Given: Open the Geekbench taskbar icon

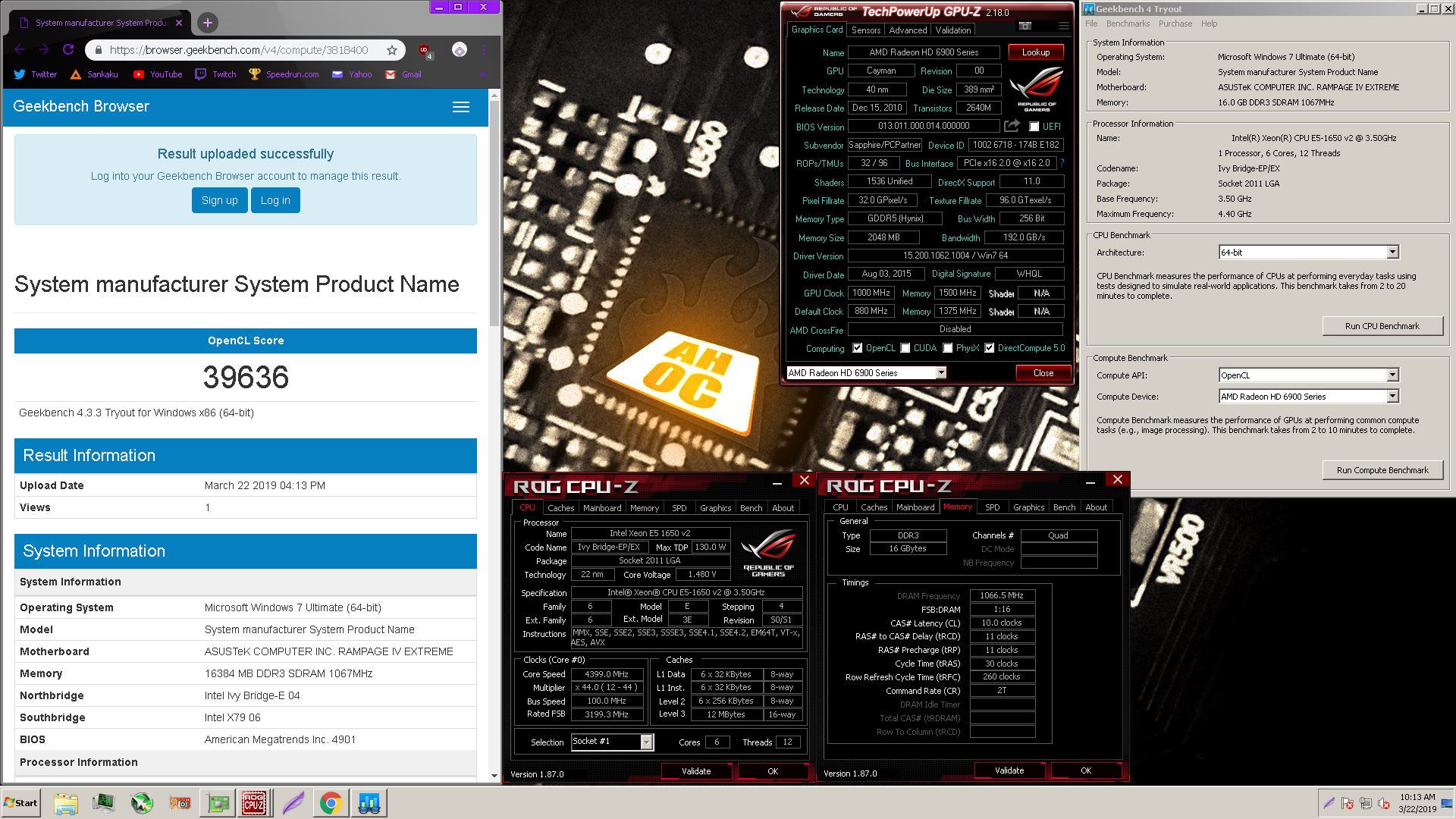Looking at the screenshot, I should [369, 803].
